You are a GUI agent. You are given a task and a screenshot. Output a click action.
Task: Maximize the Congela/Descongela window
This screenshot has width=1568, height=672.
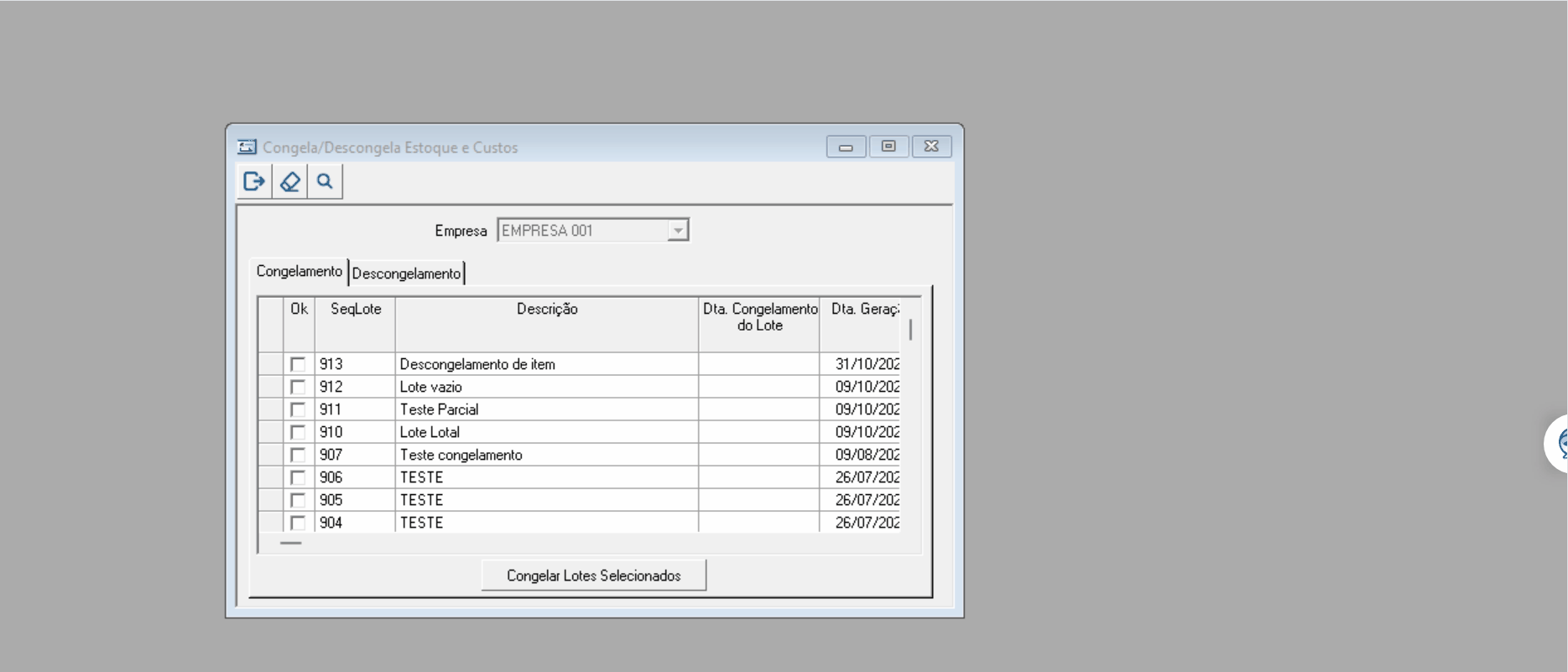[888, 147]
